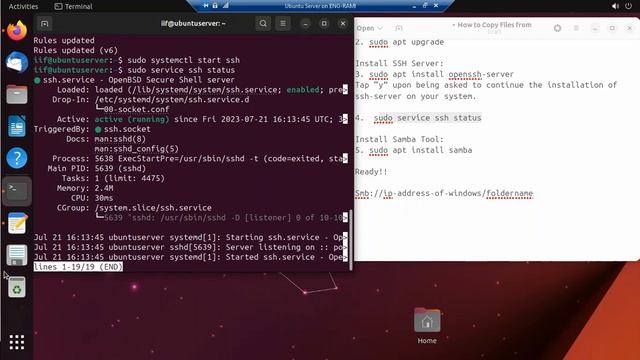
Task: Click the 'Ready!!' line in editor
Action: click(371, 172)
